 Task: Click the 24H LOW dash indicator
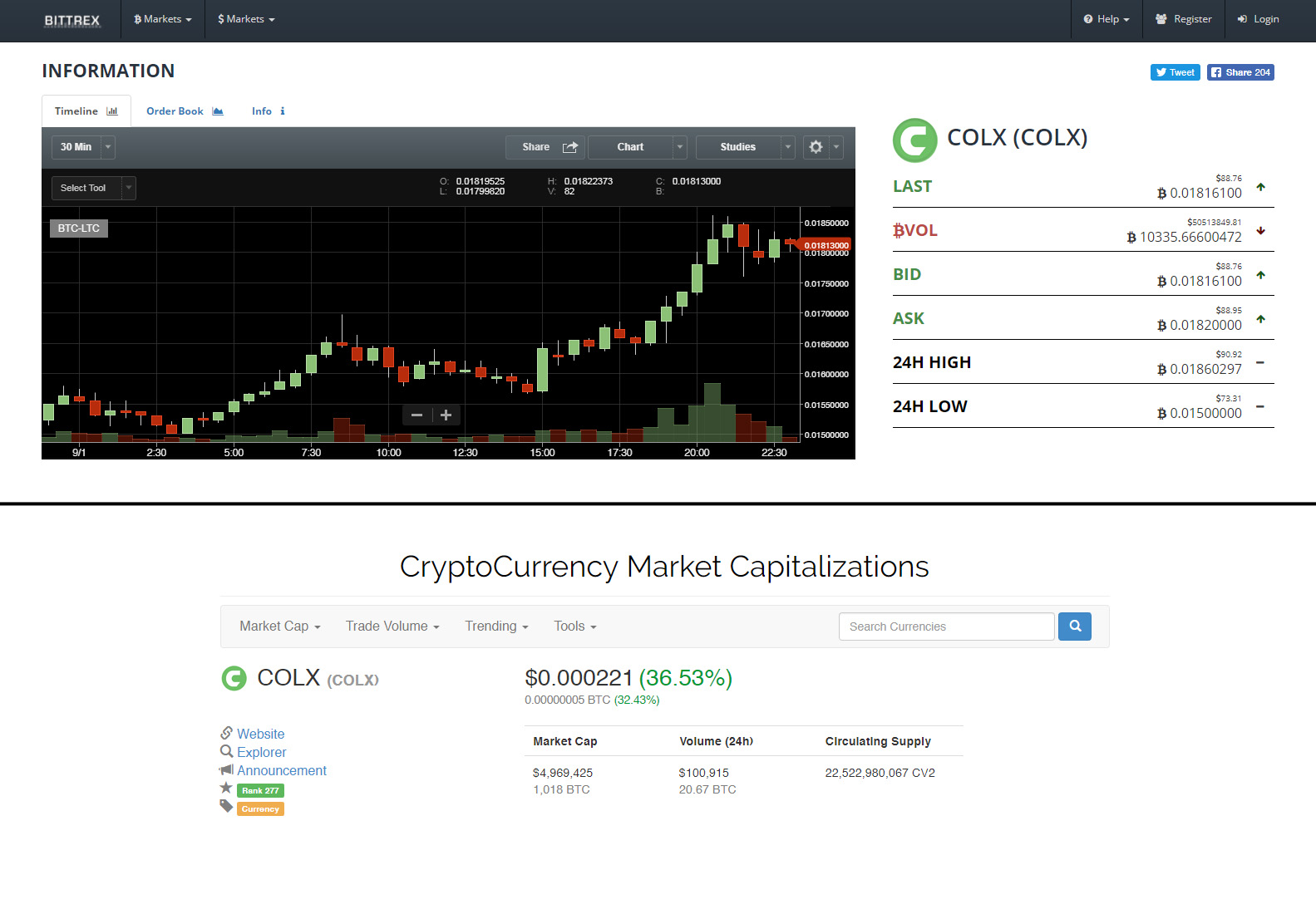click(1260, 406)
